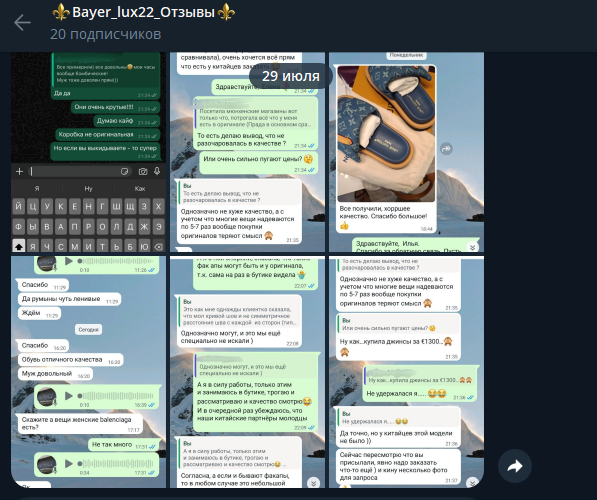Click the '29 июля' date badge

pyautogui.click(x=291, y=76)
